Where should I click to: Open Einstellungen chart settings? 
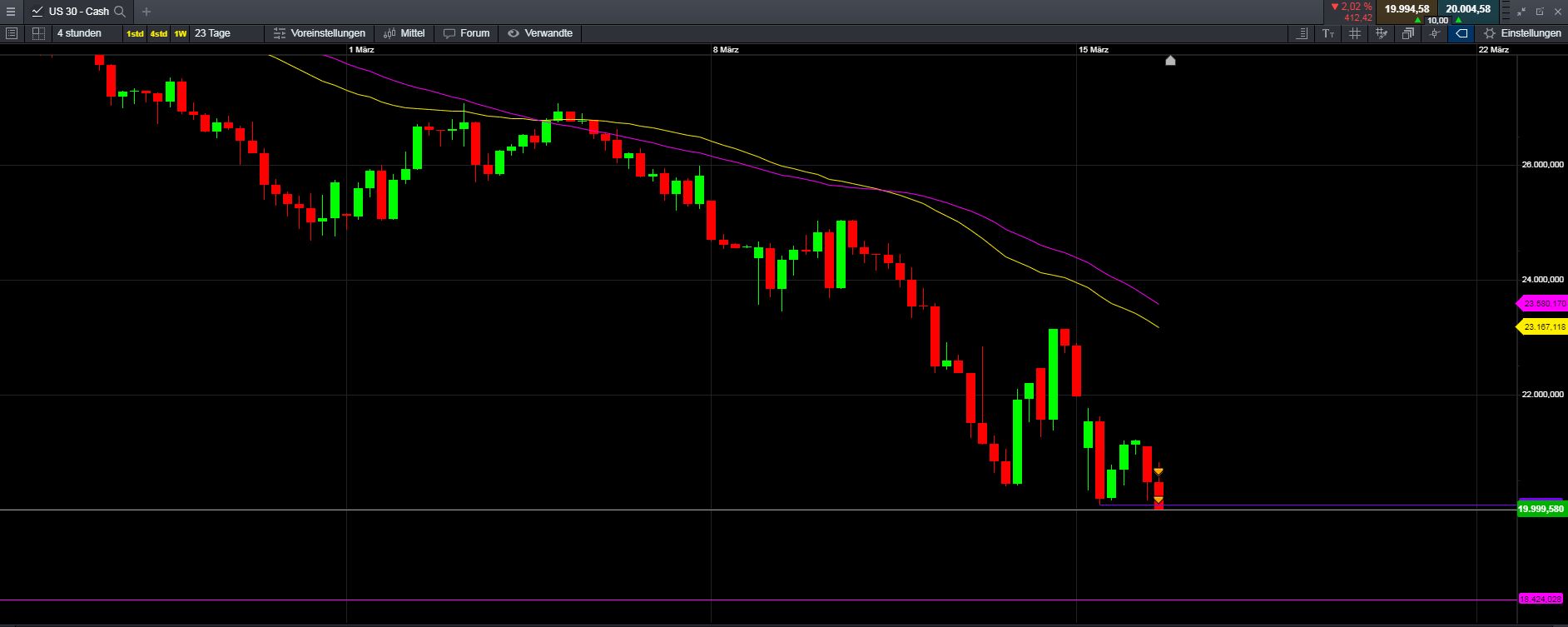coord(1522,33)
